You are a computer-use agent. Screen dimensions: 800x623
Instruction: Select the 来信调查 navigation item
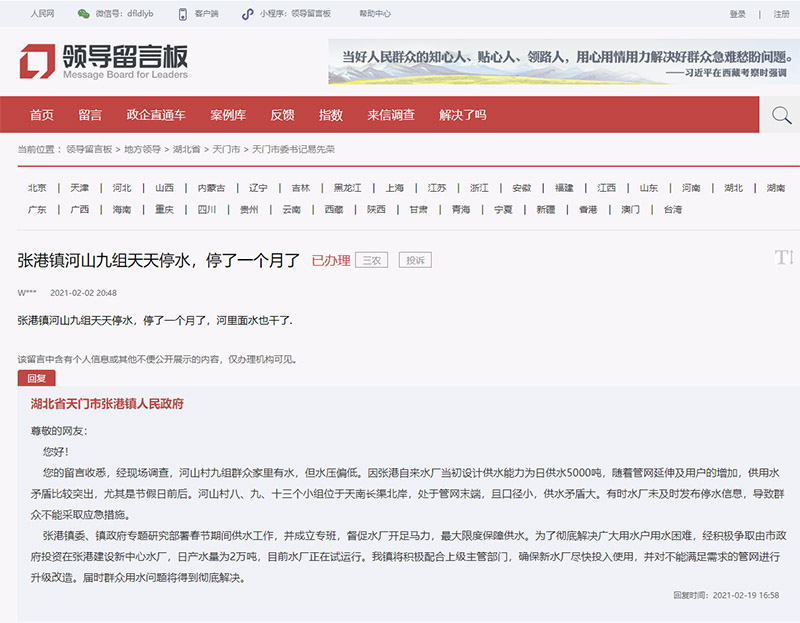(x=391, y=115)
